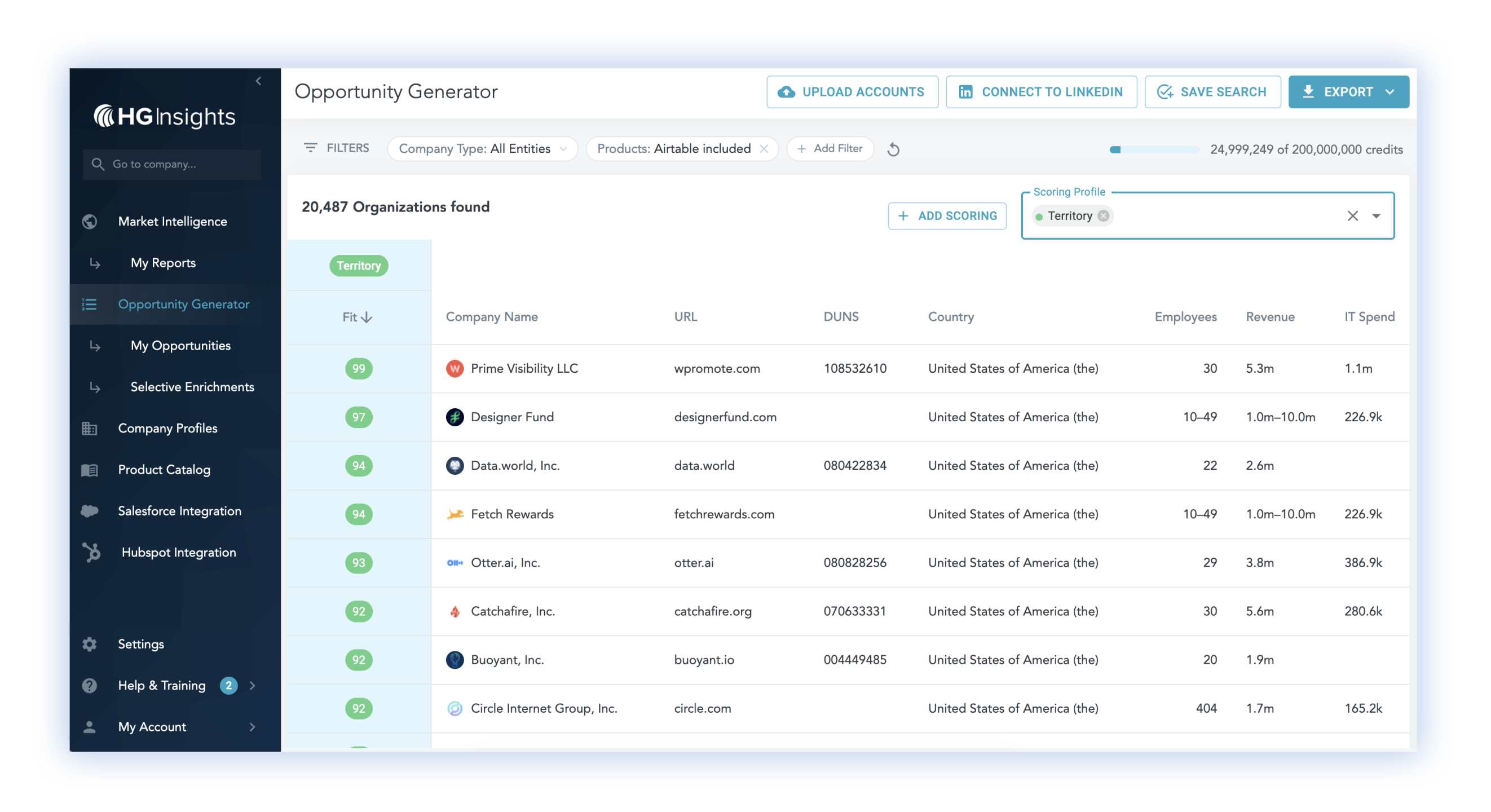This screenshot has height=812, width=1491.
Task: Click the Settings gear icon
Action: [89, 644]
